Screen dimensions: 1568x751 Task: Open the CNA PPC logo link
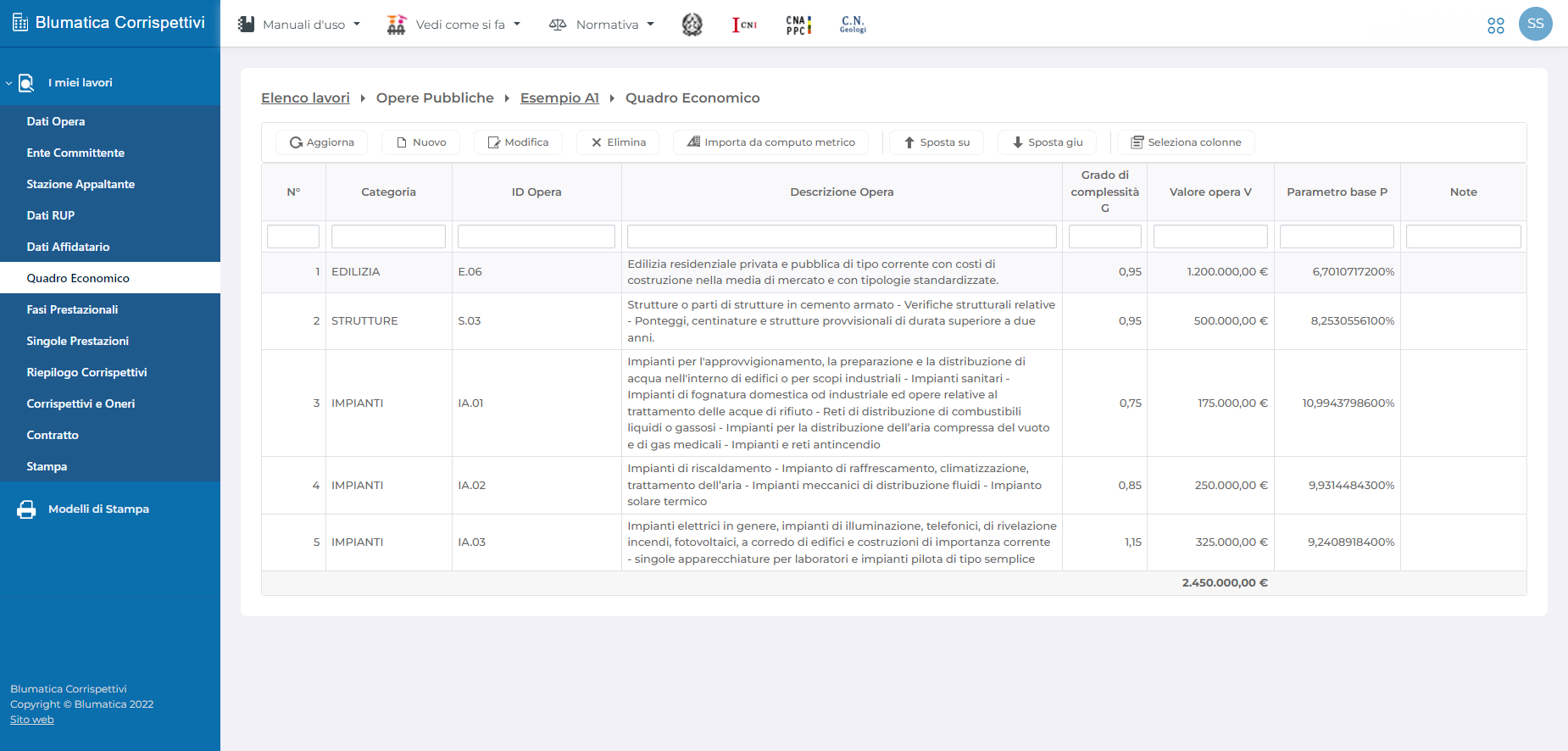pyautogui.click(x=798, y=25)
